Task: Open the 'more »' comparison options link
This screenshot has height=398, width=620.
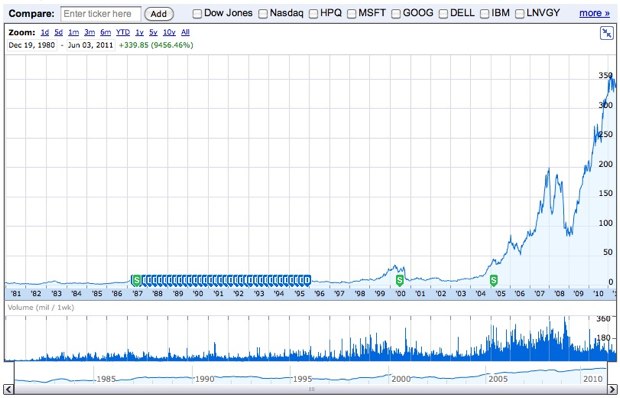Action: coord(594,13)
